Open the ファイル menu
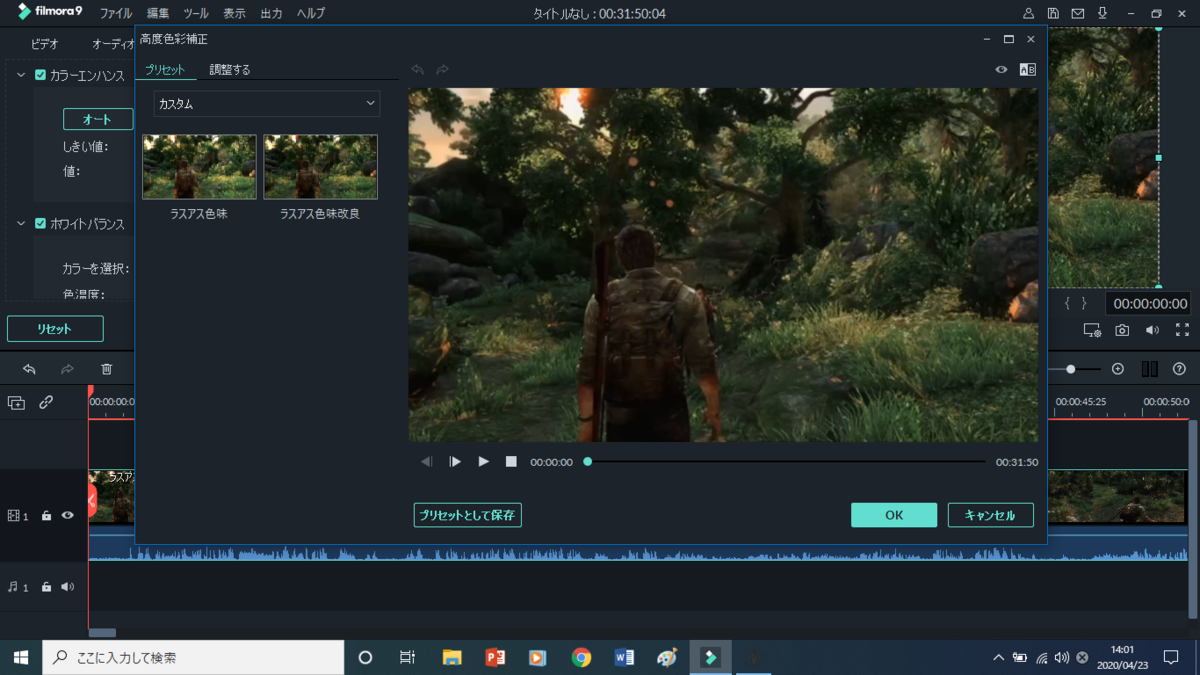This screenshot has width=1200, height=675. click(115, 14)
